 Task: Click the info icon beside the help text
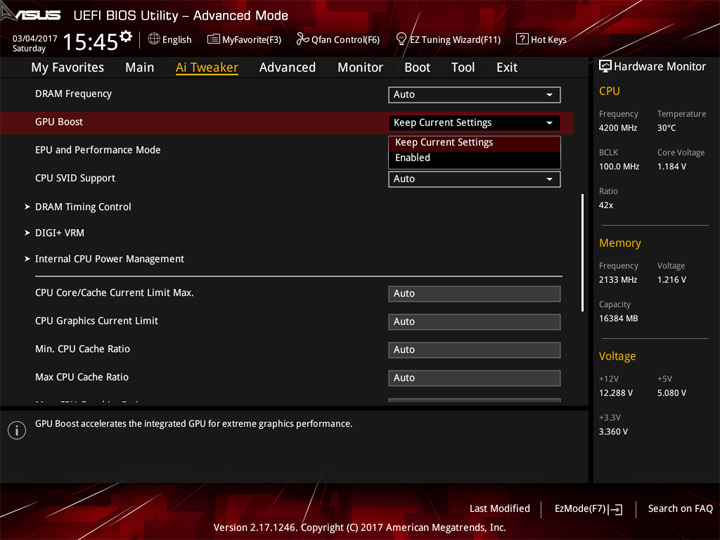[17, 430]
